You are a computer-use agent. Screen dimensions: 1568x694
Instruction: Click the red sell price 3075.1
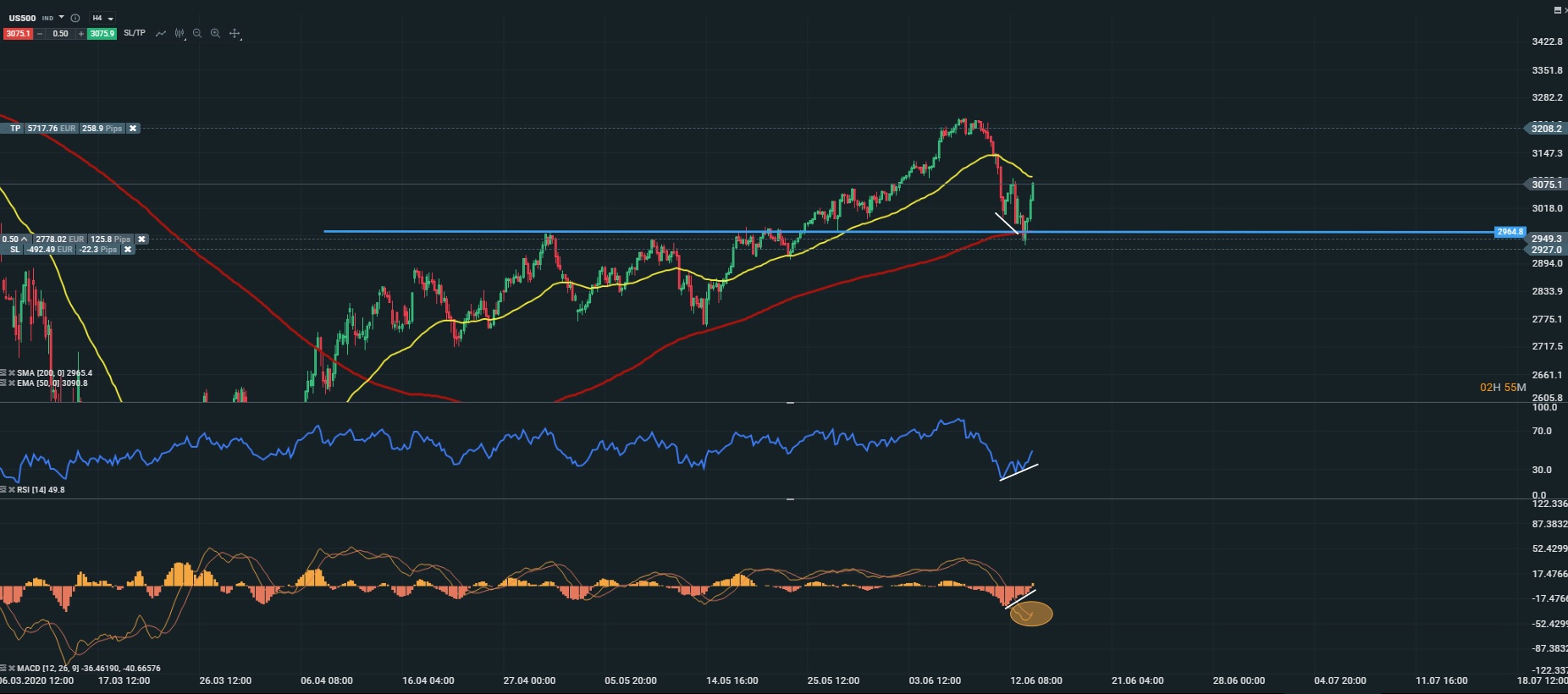(x=18, y=34)
